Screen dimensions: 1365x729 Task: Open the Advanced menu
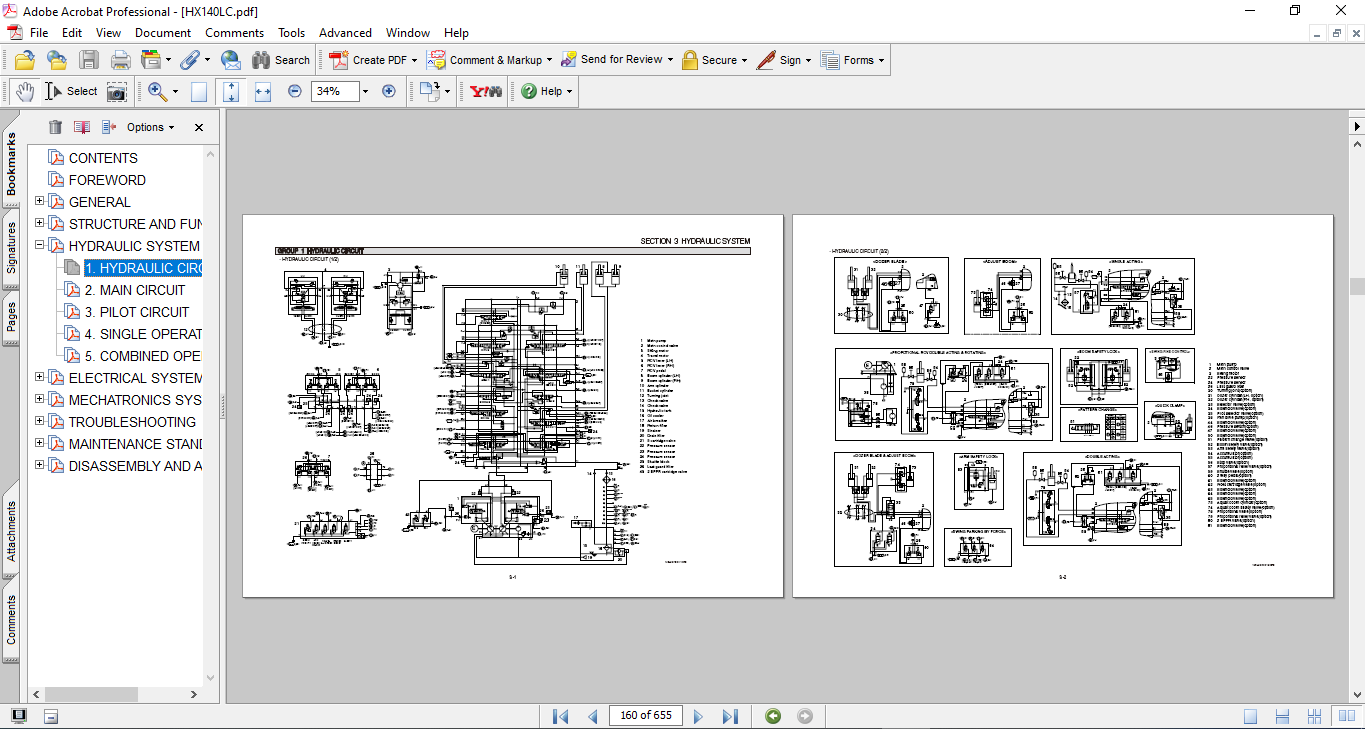345,33
